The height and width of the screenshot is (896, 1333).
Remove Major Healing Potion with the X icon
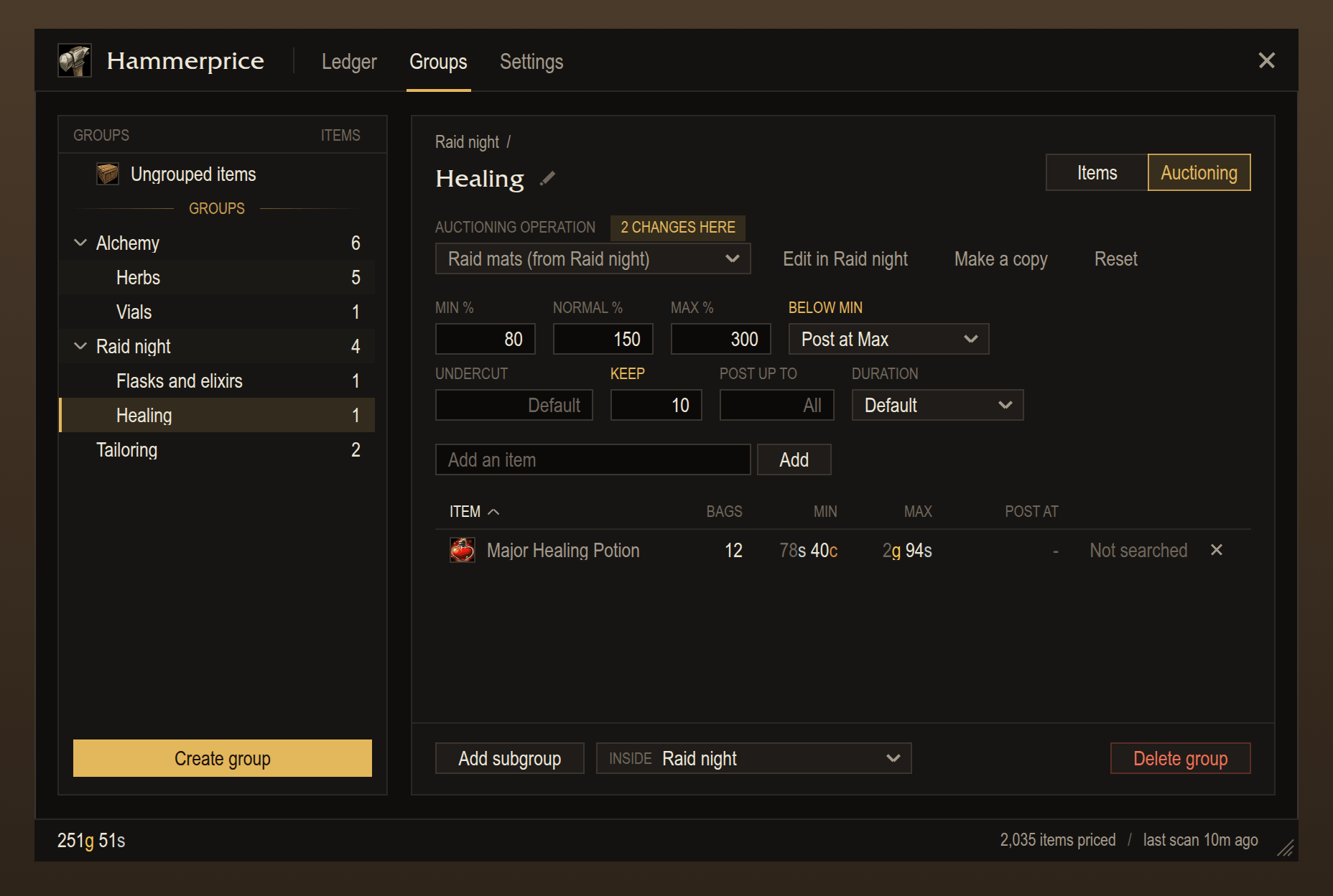[x=1217, y=550]
